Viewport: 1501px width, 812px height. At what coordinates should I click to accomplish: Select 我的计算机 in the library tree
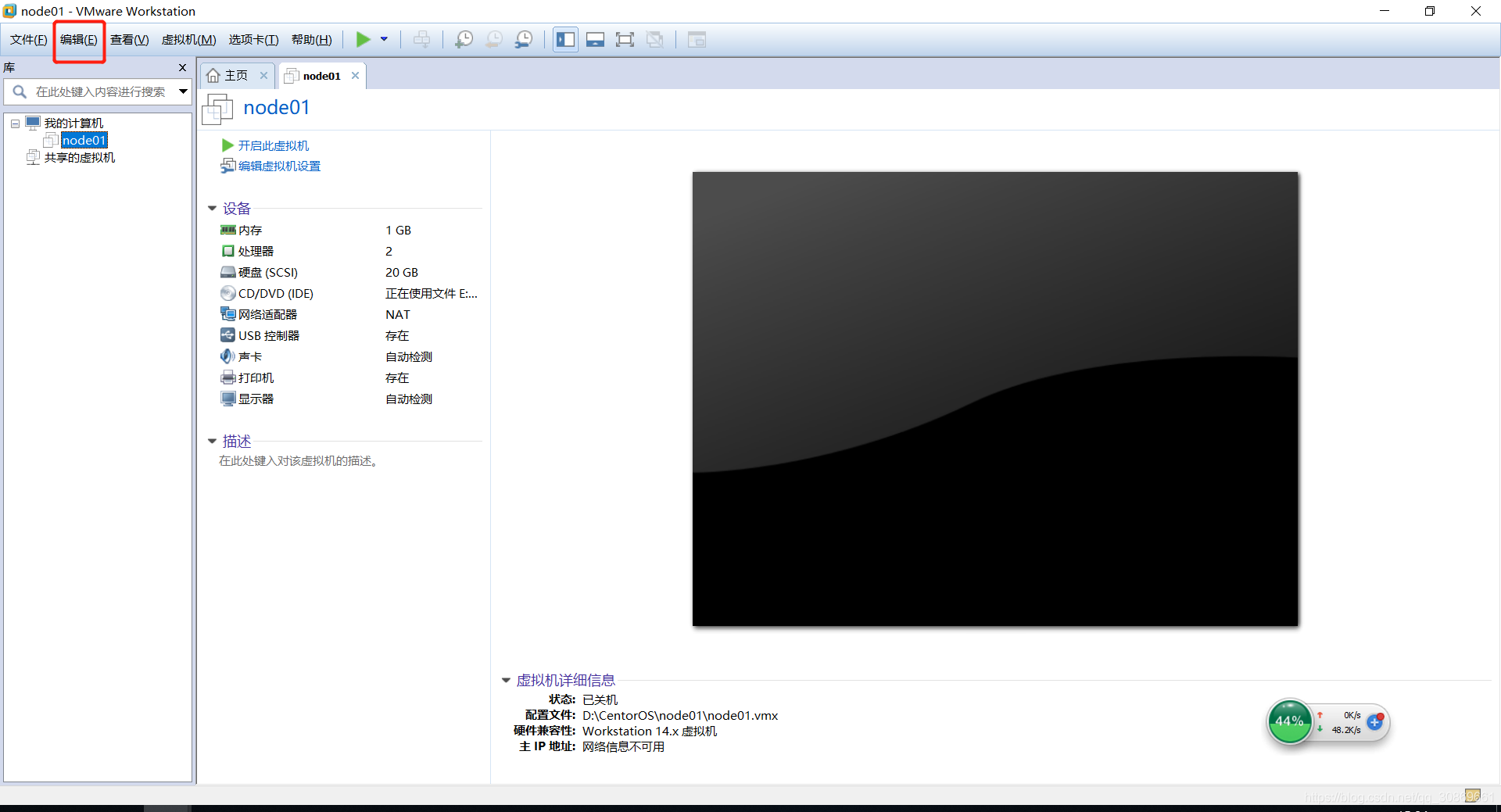[73, 123]
